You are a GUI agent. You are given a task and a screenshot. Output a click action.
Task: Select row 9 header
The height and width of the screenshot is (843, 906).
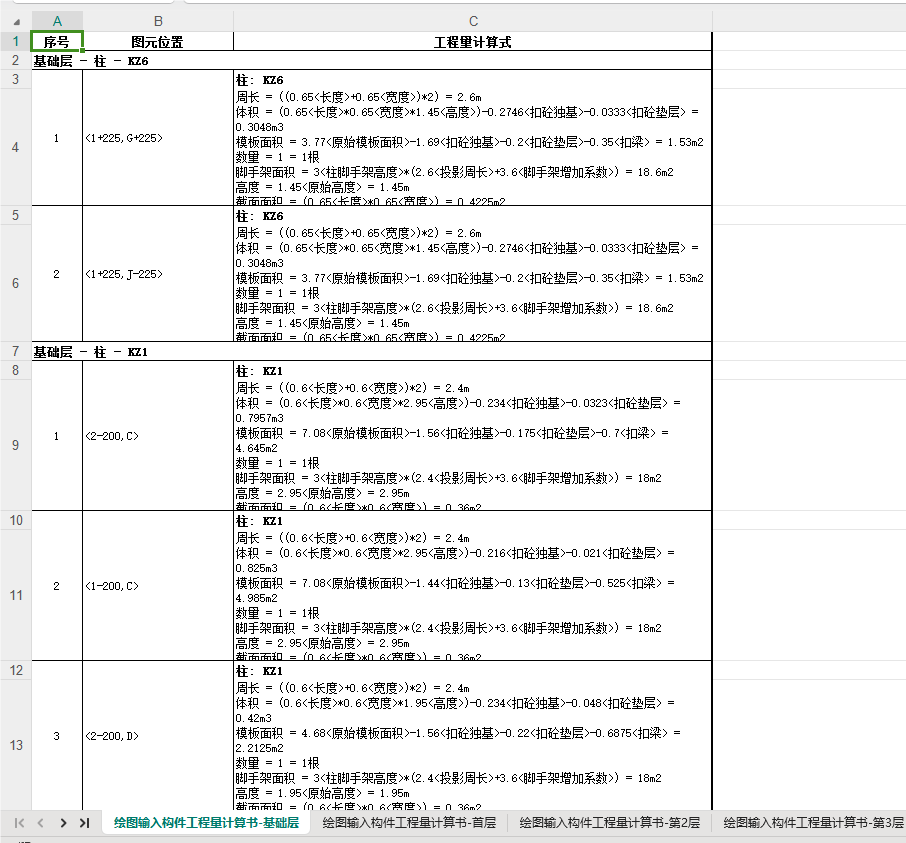pos(16,445)
